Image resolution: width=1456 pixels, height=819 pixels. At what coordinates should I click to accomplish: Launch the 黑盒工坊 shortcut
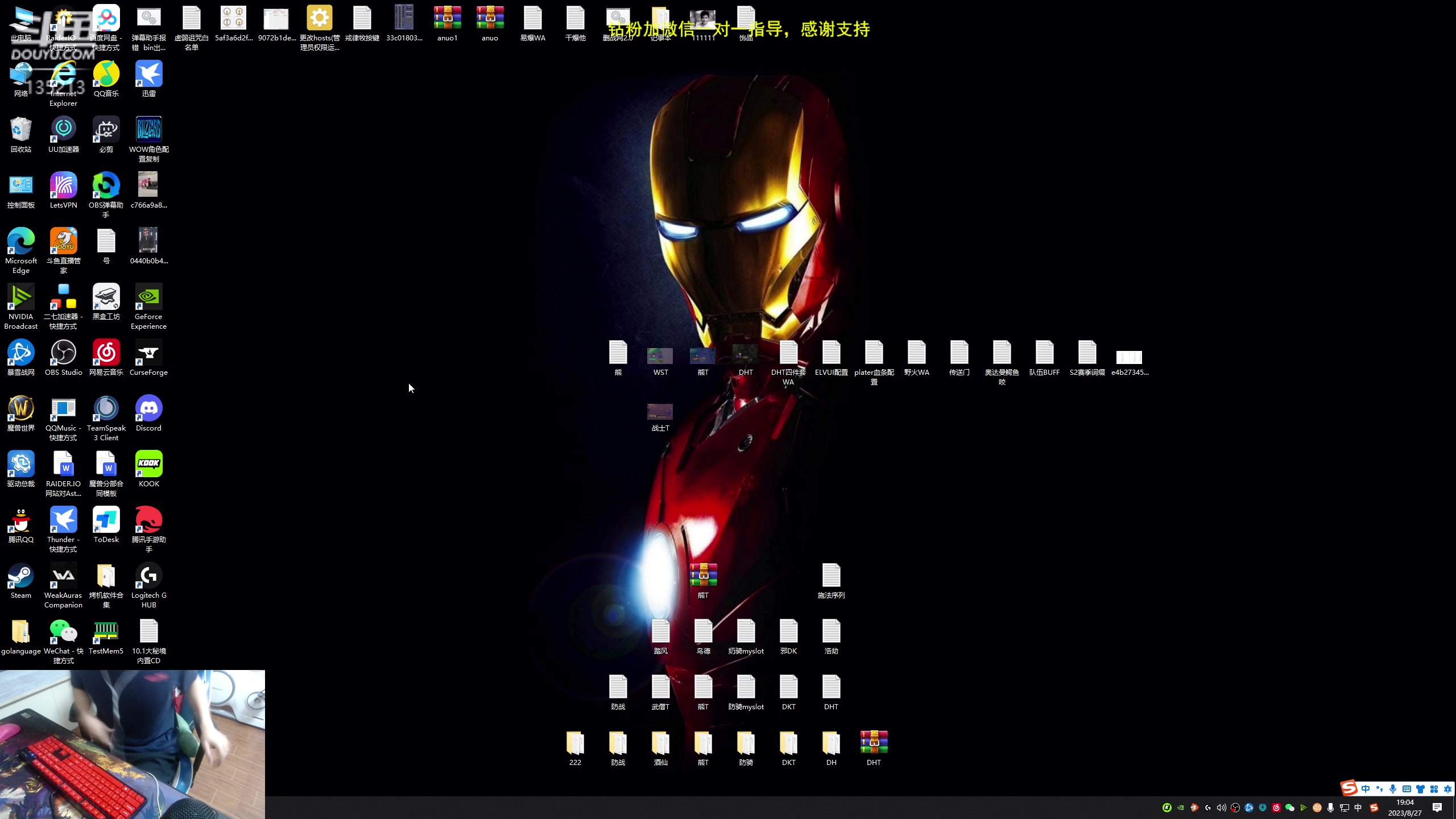click(106, 303)
